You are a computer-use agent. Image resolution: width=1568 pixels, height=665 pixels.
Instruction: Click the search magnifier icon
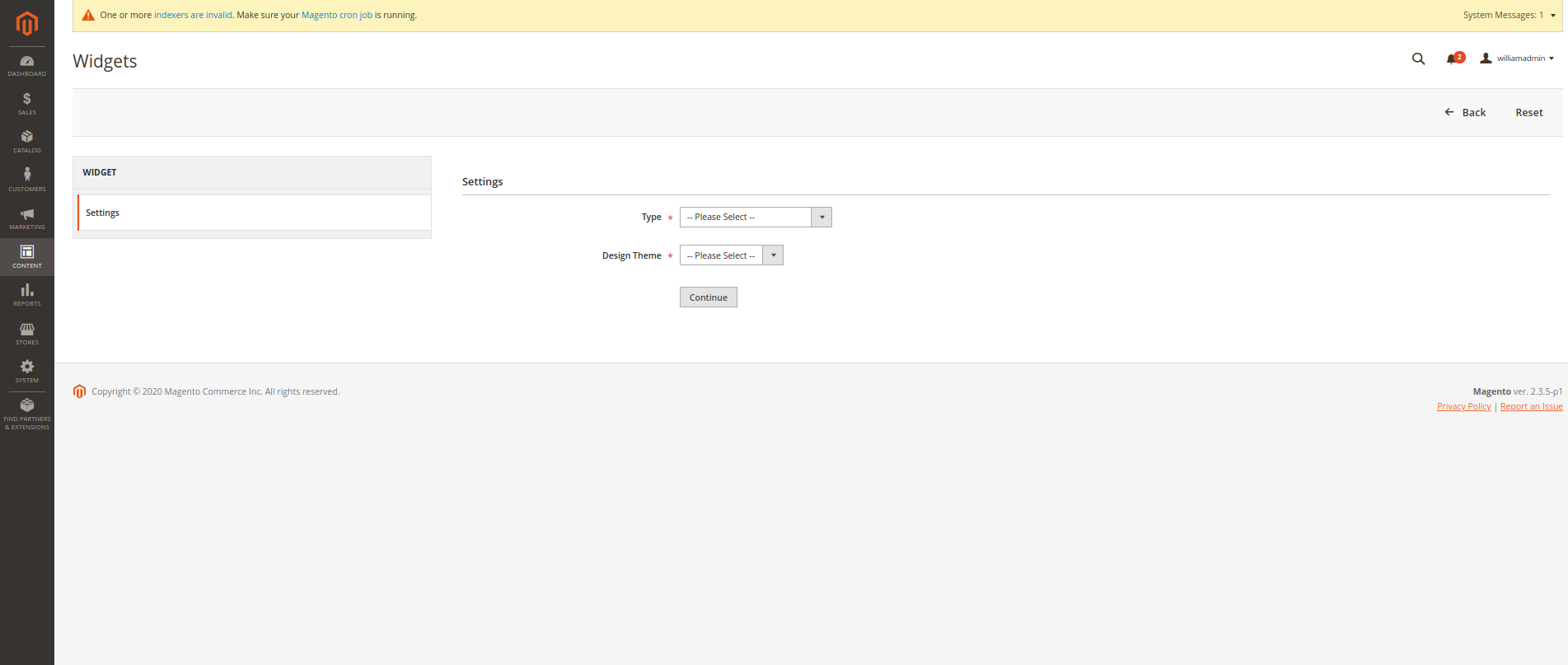coord(1418,59)
